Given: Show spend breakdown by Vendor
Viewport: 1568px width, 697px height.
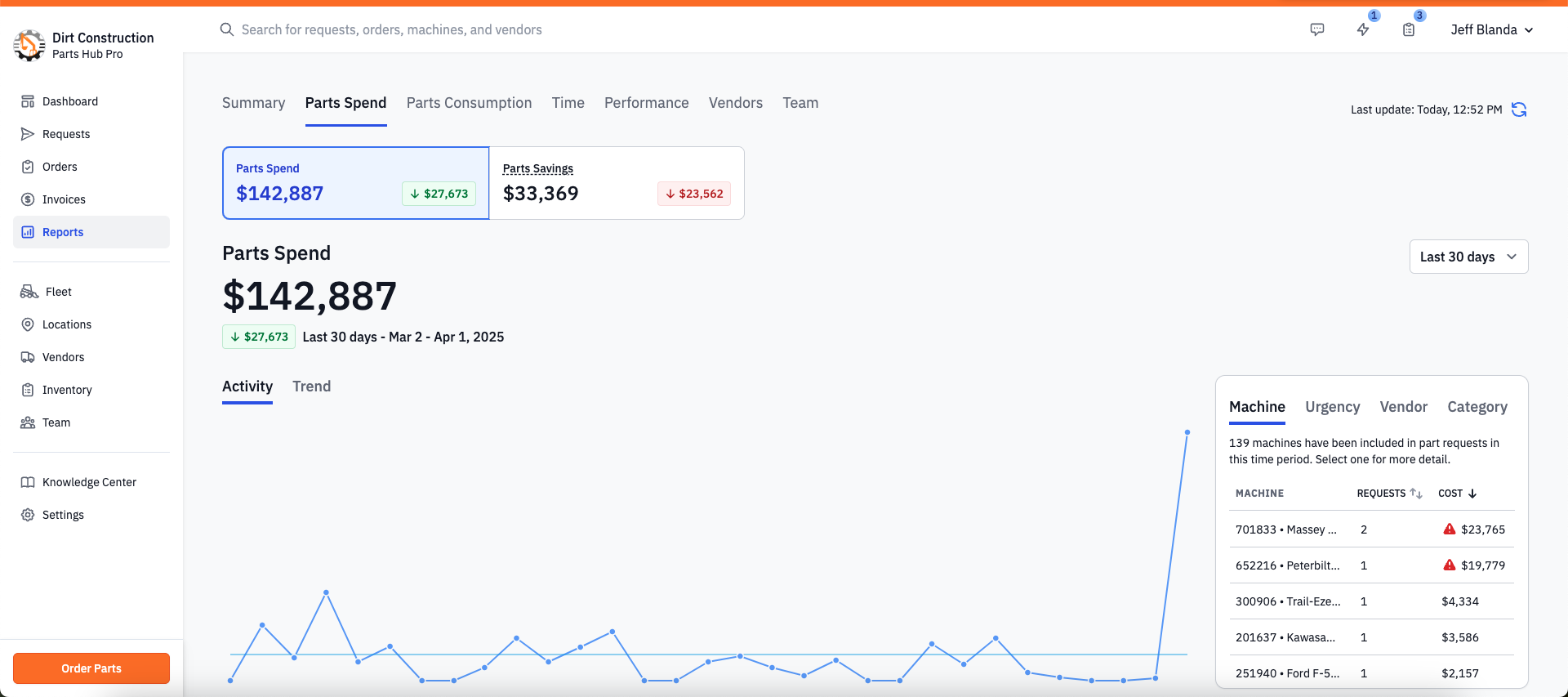Looking at the screenshot, I should 1403,407.
